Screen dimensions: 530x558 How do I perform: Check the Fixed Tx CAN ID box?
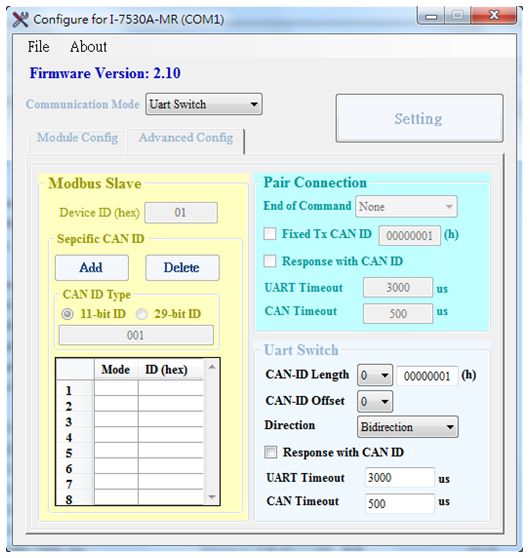pyautogui.click(x=270, y=234)
